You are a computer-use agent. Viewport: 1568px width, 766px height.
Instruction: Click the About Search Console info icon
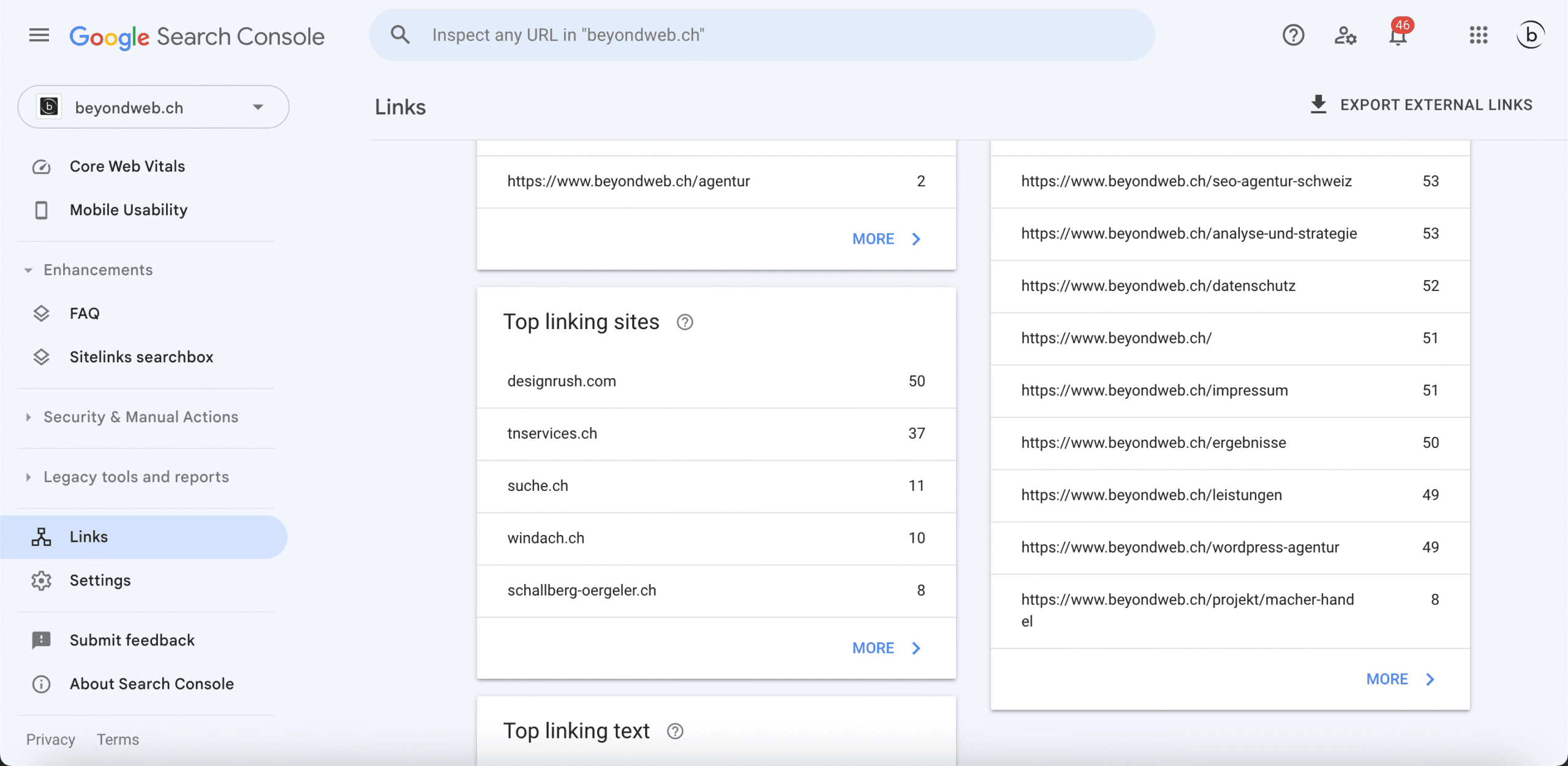[41, 684]
